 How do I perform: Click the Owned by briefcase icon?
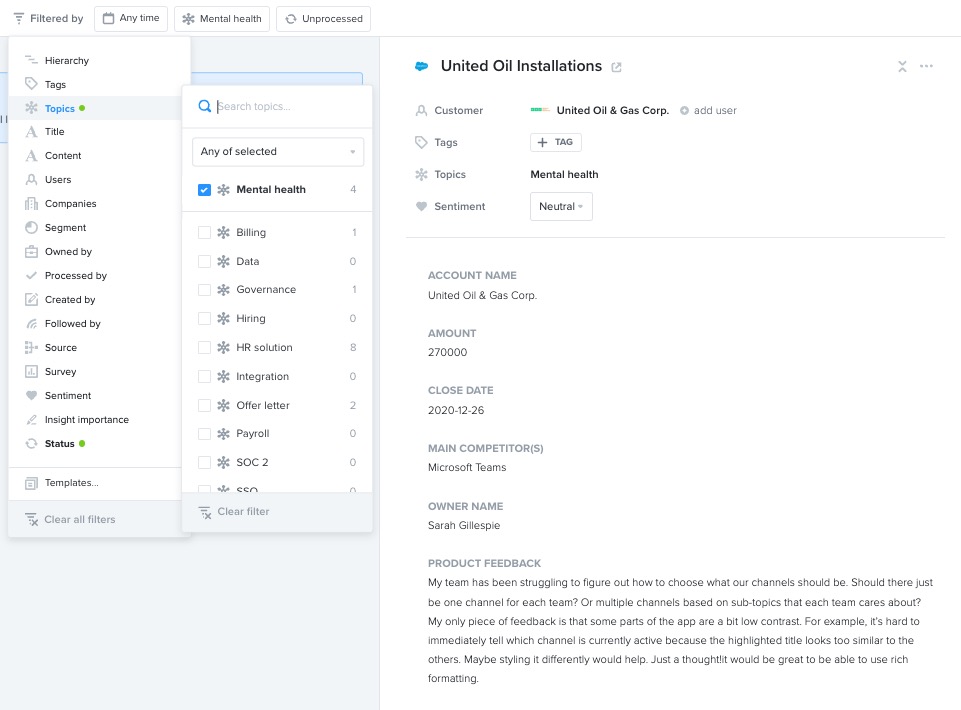click(x=31, y=251)
